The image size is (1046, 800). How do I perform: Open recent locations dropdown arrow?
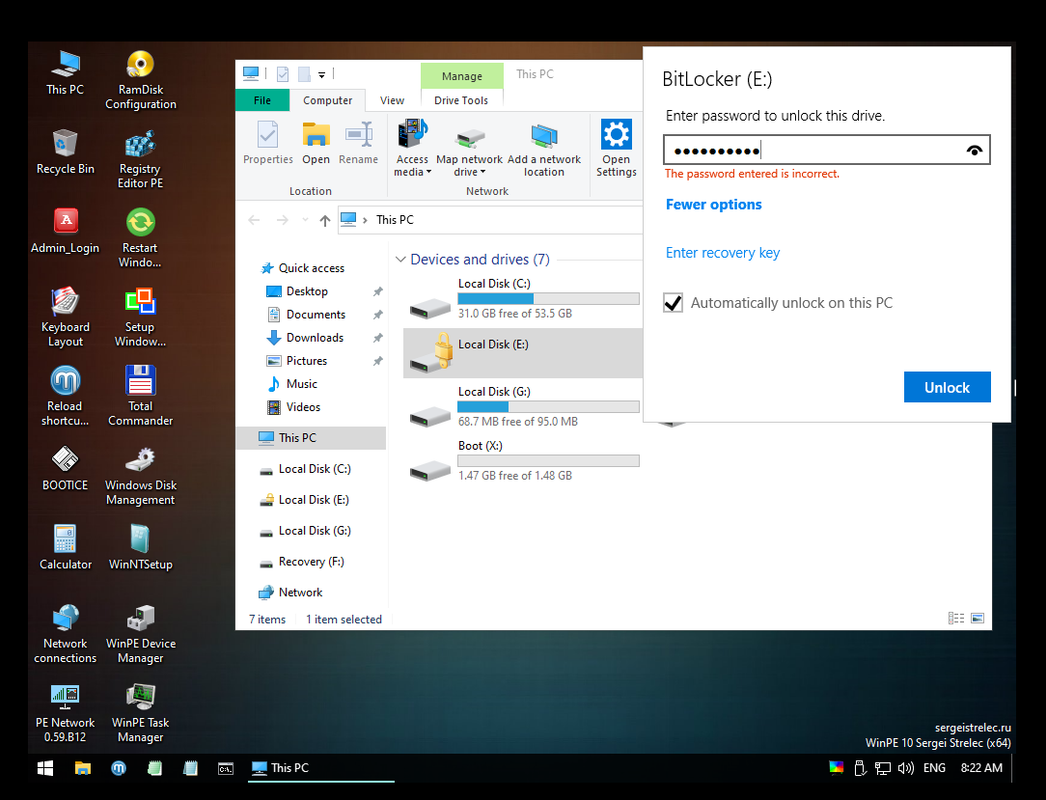(x=306, y=220)
